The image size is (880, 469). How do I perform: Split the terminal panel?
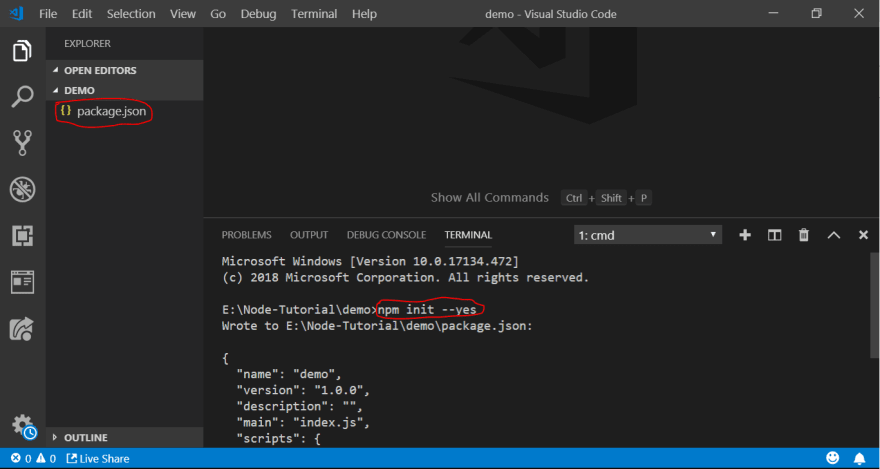[x=774, y=235]
